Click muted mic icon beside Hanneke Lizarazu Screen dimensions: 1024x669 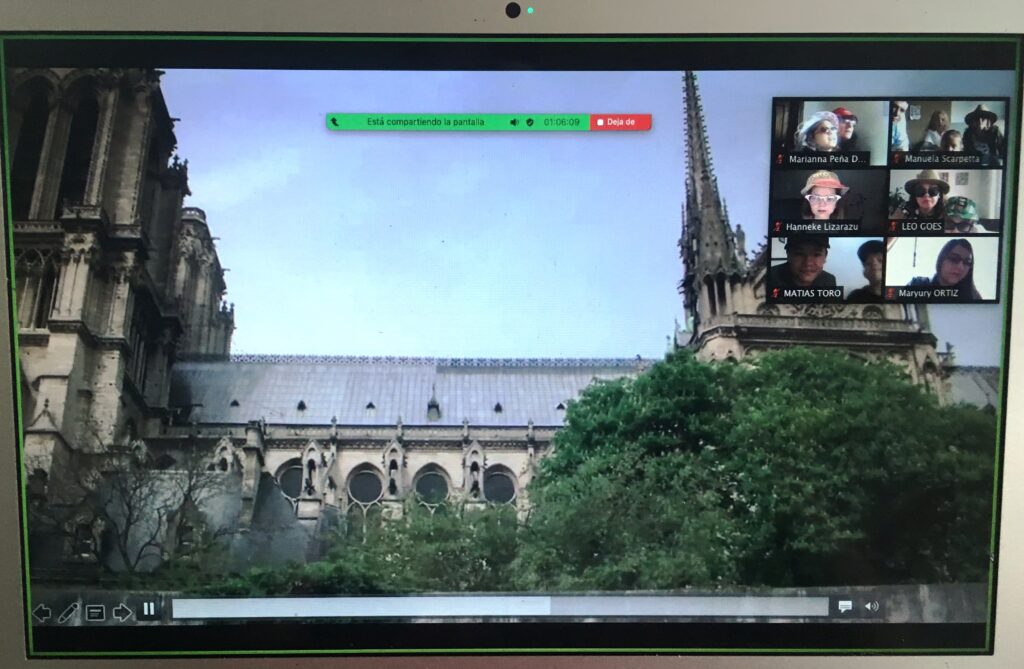click(777, 227)
